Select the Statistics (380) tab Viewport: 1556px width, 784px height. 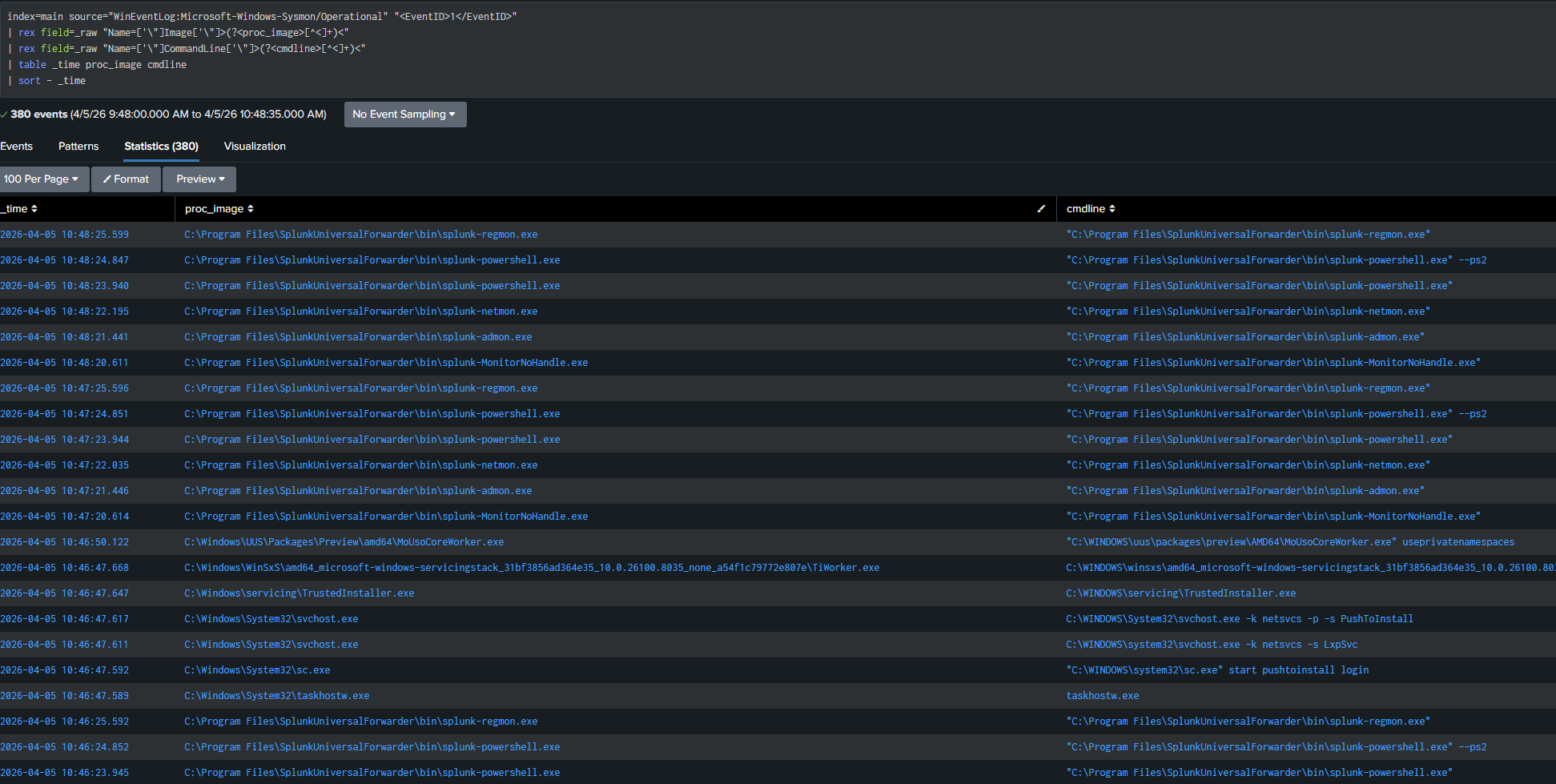tap(161, 147)
